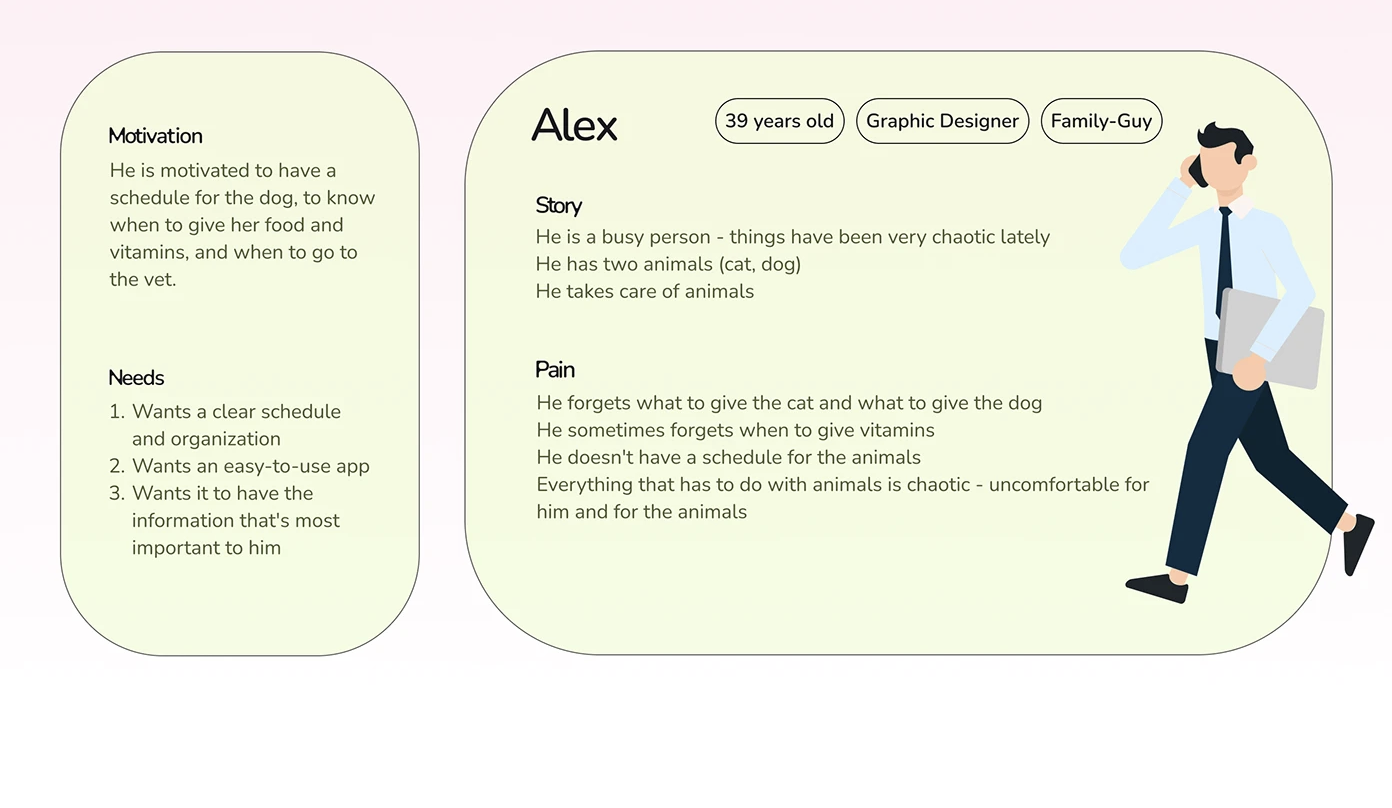Click the Pain heading

(x=555, y=370)
